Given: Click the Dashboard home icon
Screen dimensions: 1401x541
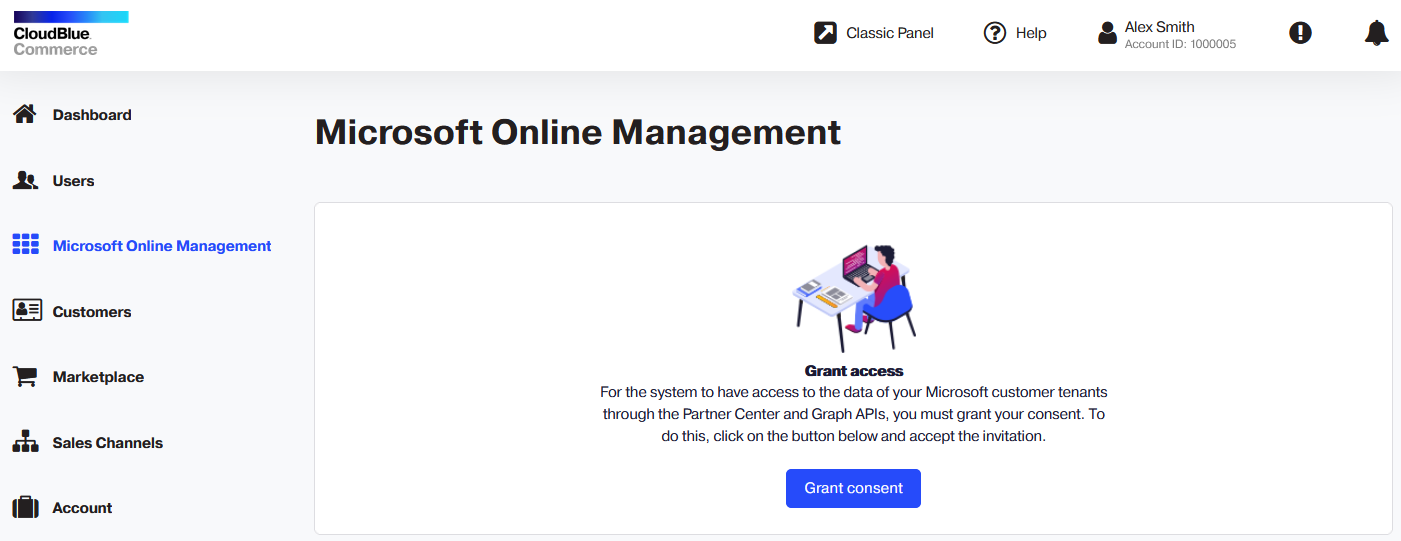Looking at the screenshot, I should [25, 114].
